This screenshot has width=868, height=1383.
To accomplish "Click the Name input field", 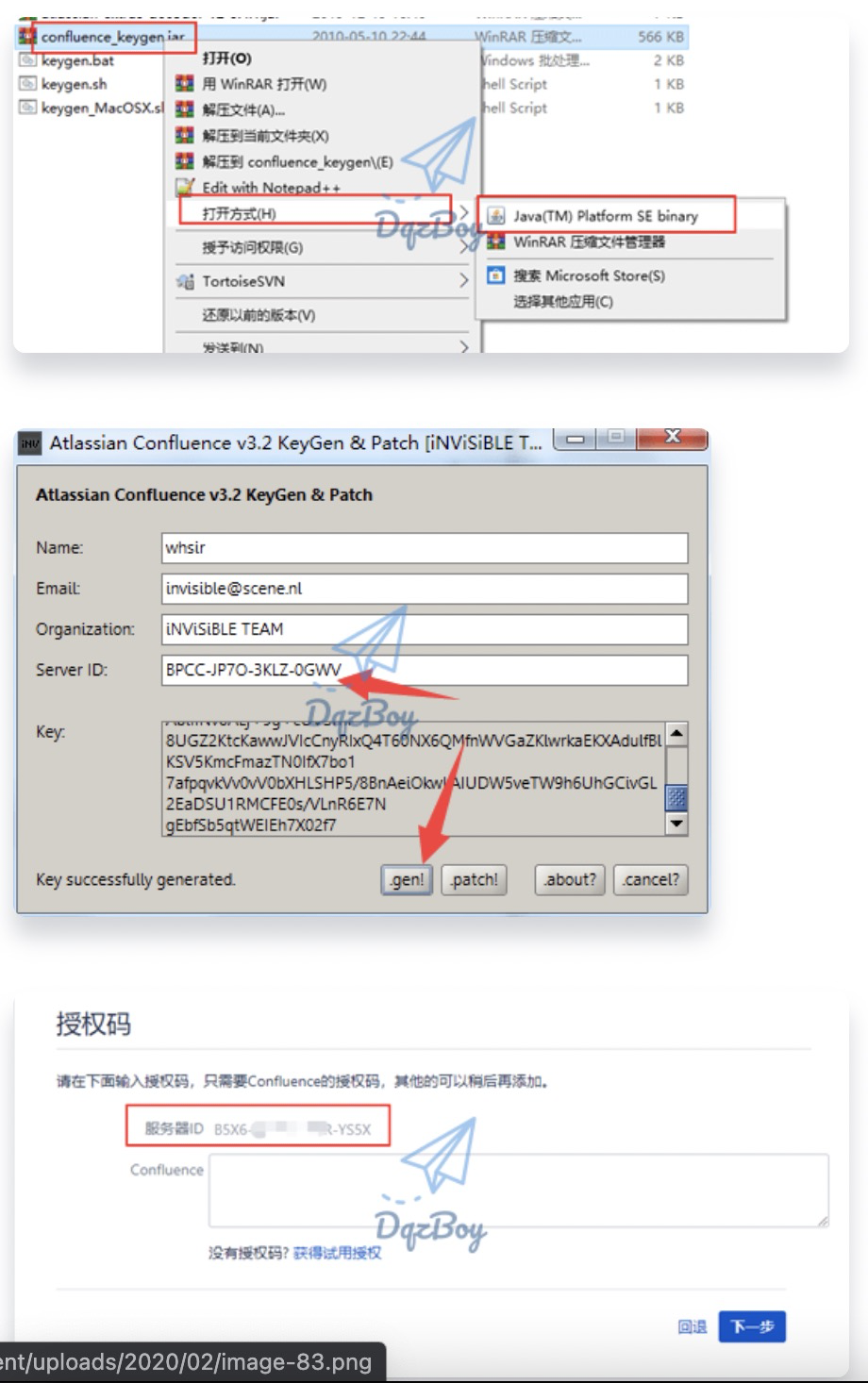I will tap(425, 548).
